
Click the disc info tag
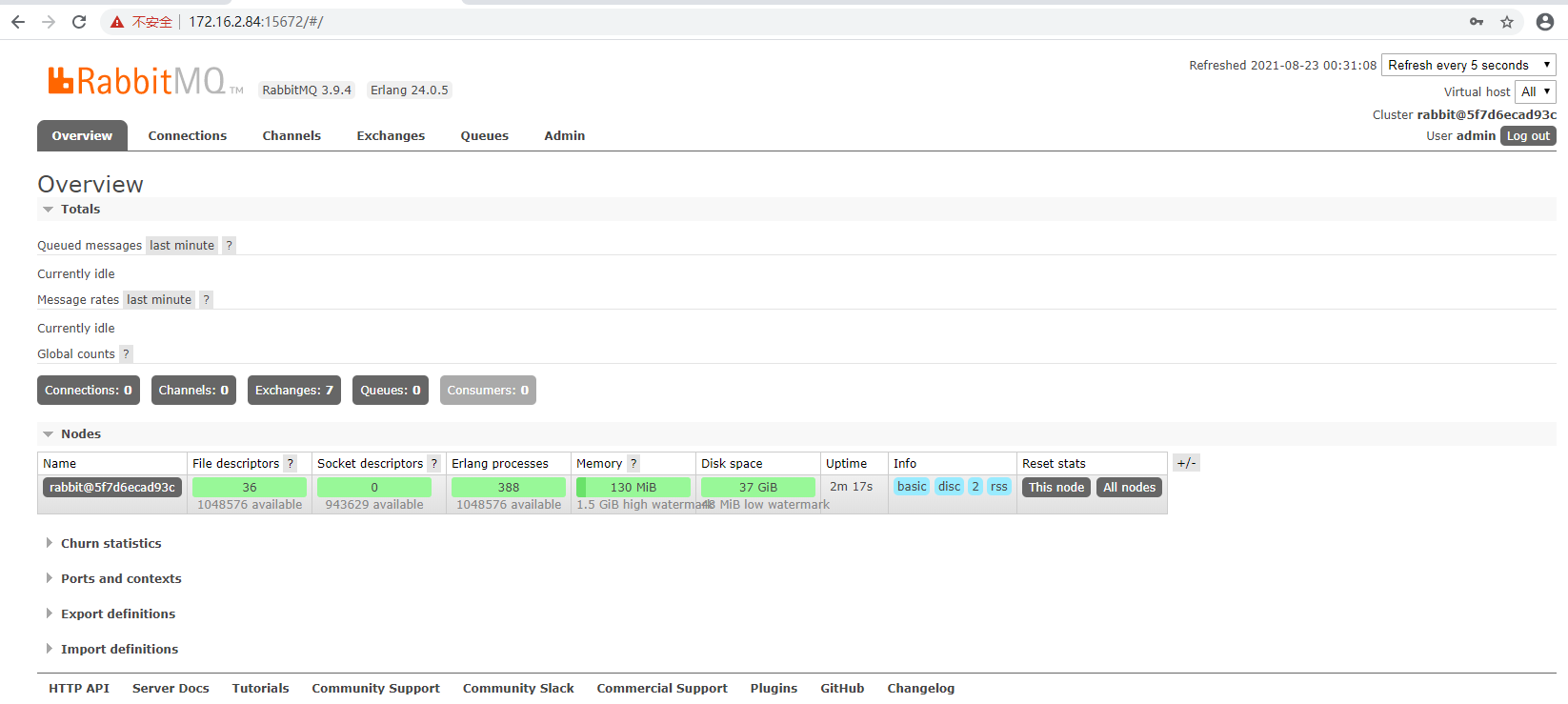[x=950, y=487]
